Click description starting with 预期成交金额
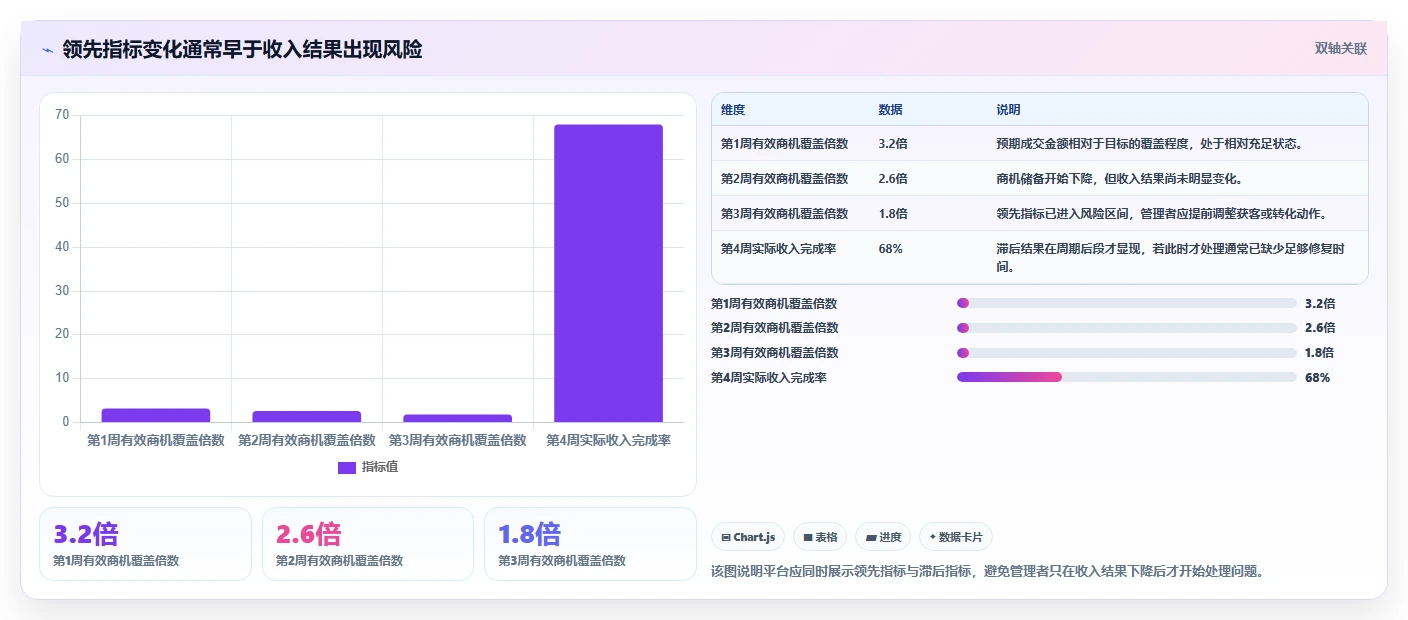 tap(1150, 144)
